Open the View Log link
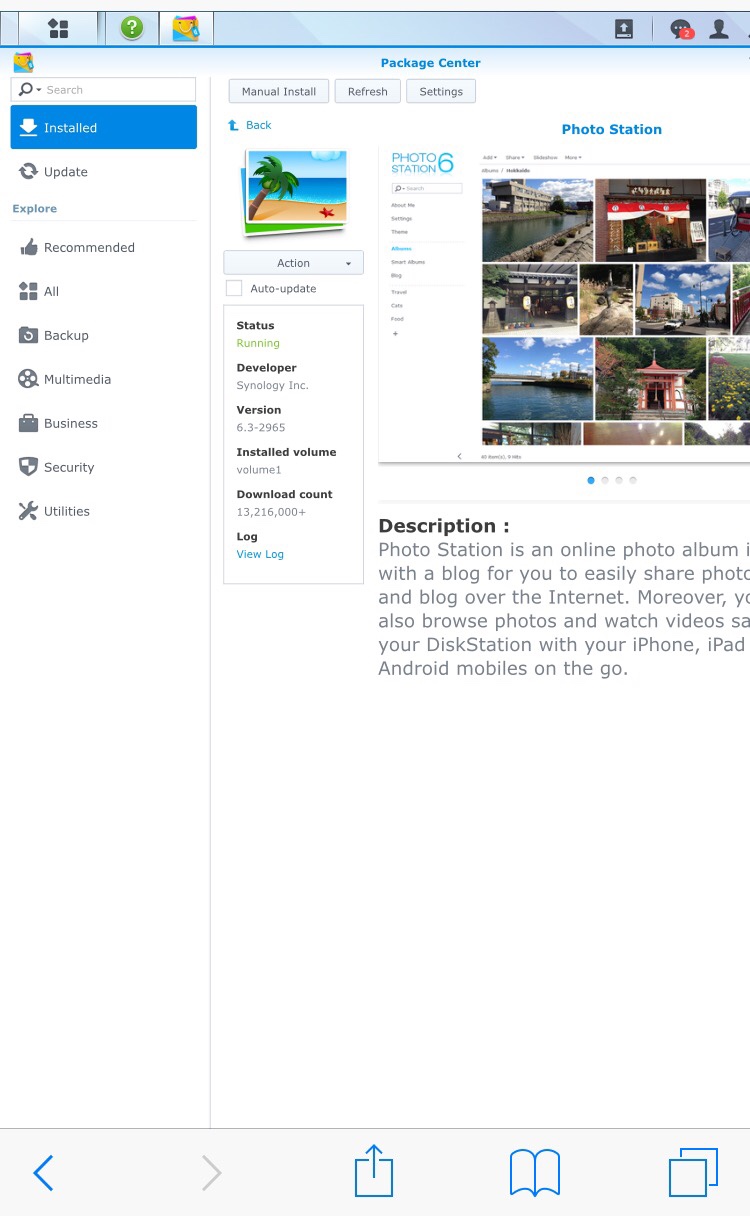Image resolution: width=750 pixels, height=1216 pixels. pos(260,554)
